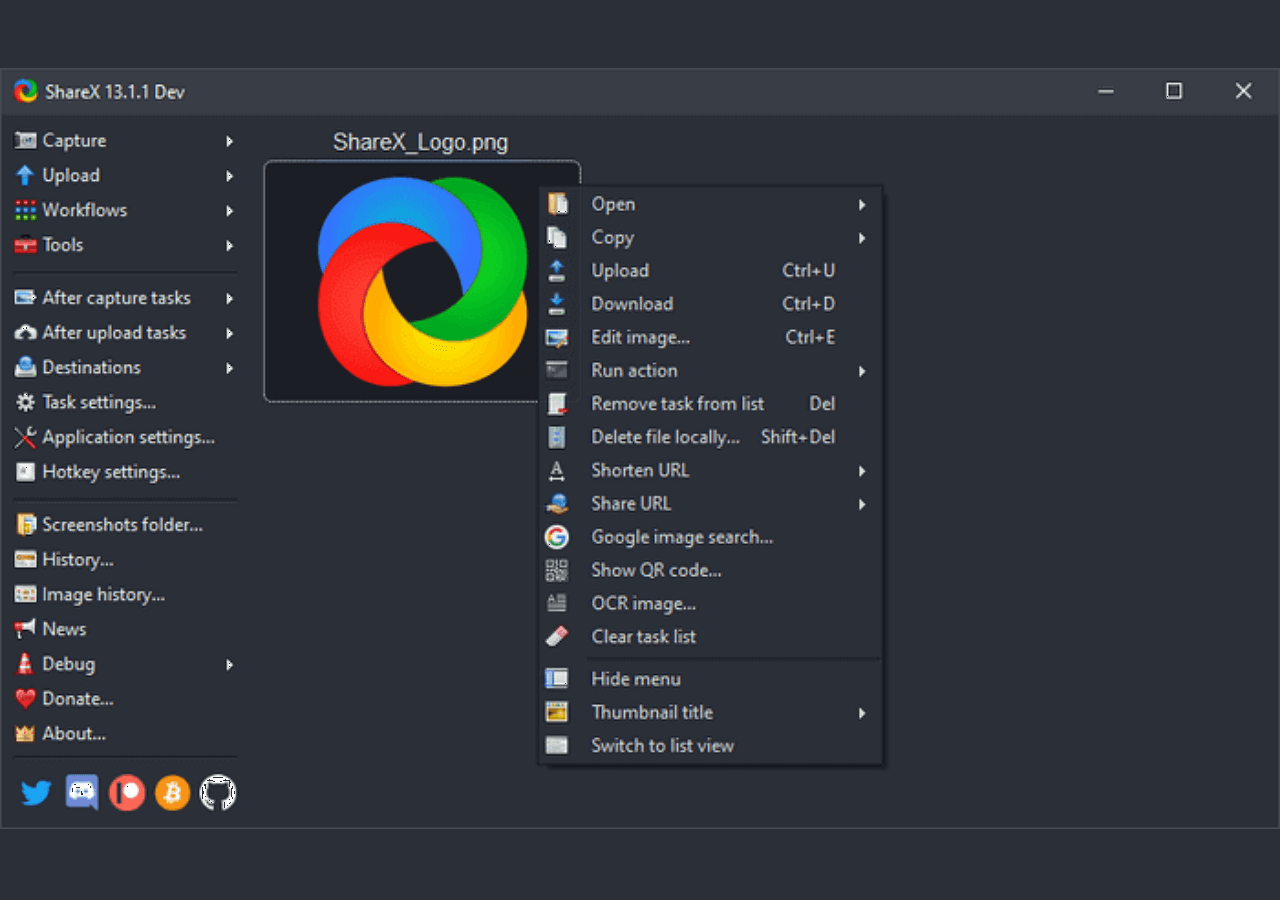1280x900 pixels.
Task: Click the Clear task list eraser icon
Action: (x=557, y=636)
